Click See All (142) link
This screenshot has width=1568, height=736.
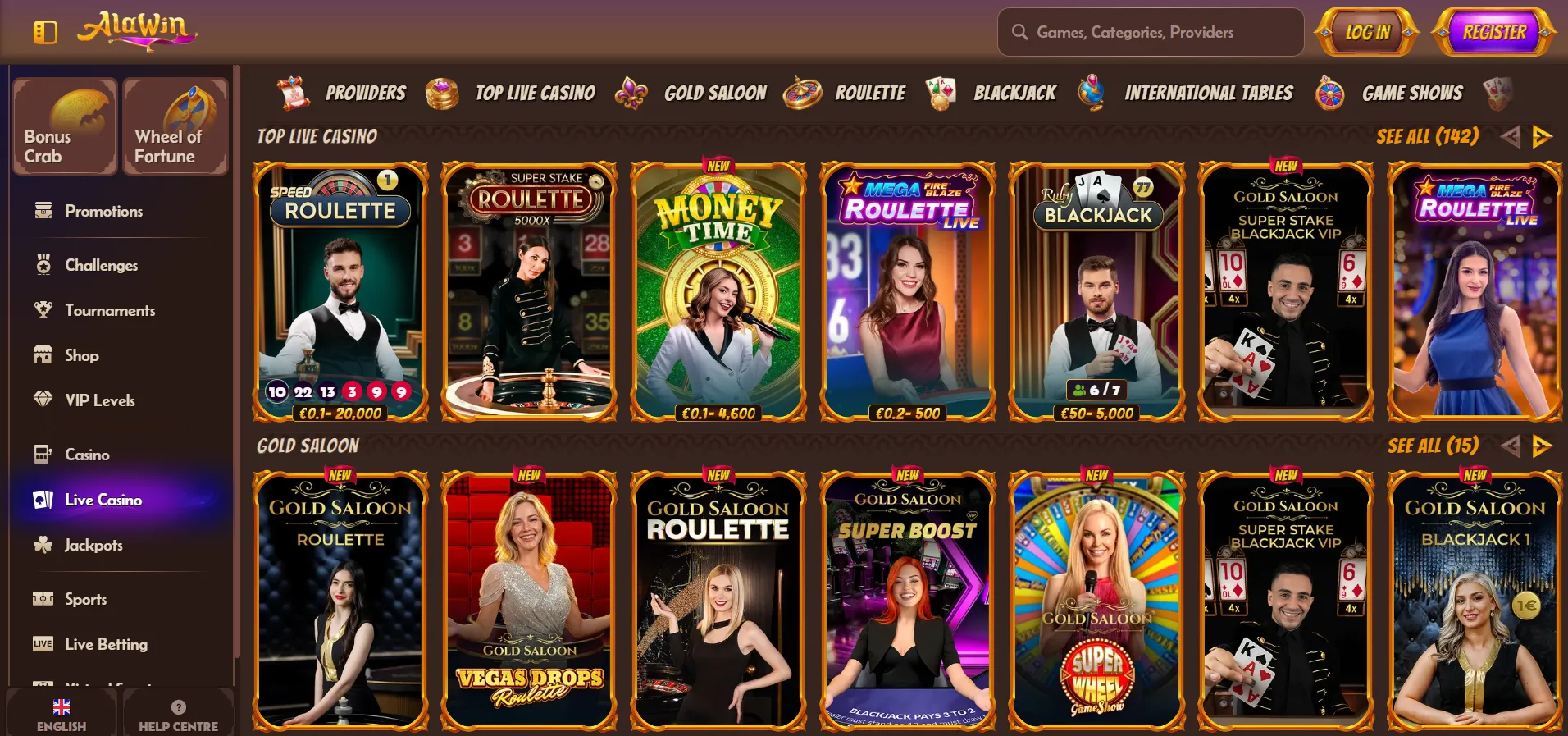[x=1428, y=136]
